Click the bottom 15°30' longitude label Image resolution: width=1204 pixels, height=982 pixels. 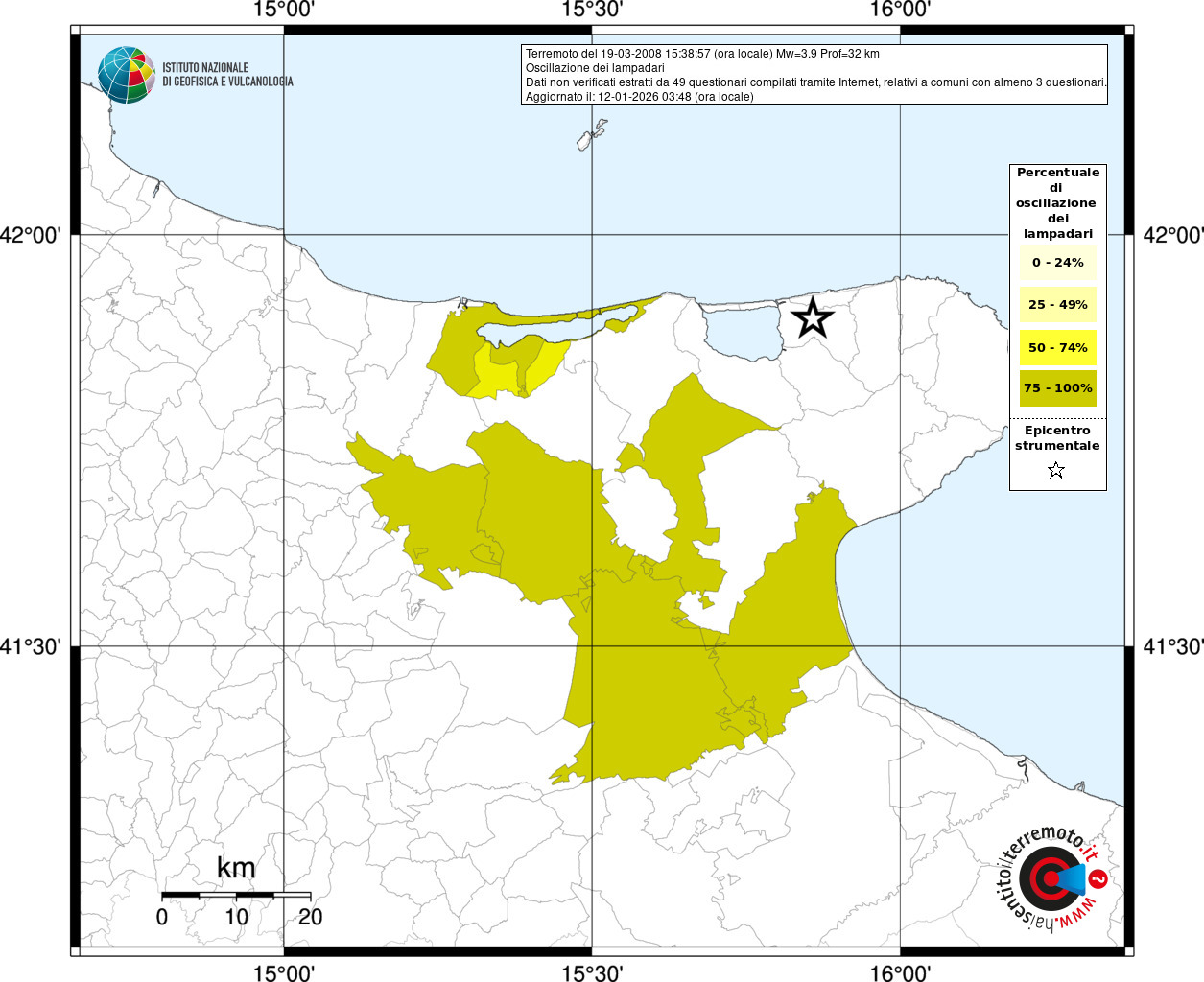point(592,972)
